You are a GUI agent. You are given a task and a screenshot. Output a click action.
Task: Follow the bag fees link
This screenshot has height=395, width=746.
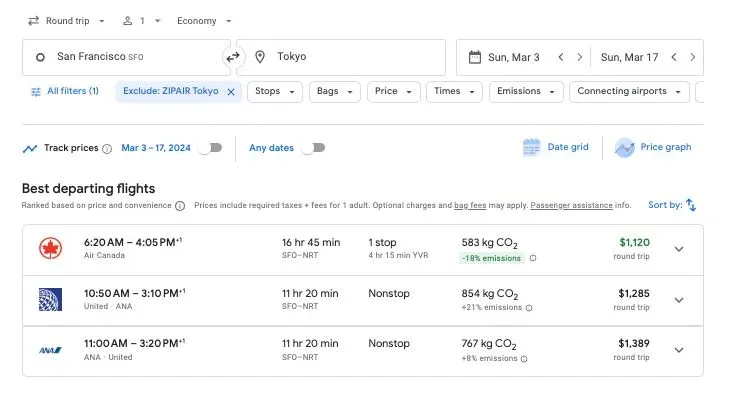470,206
